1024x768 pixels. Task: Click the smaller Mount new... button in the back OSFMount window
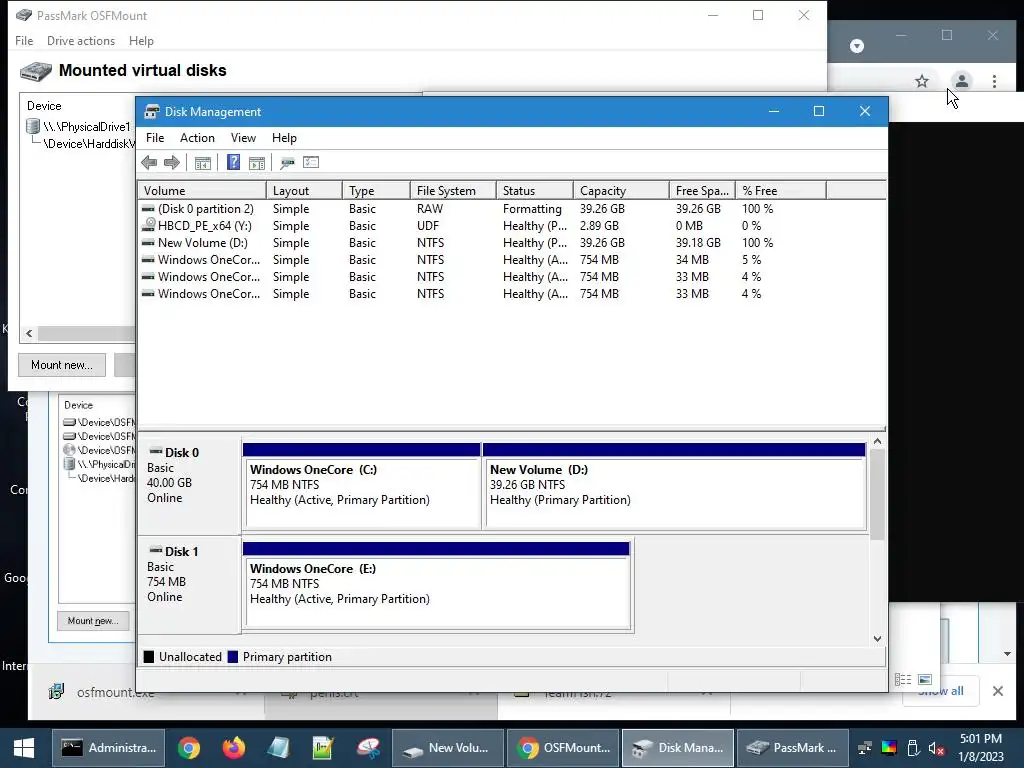click(x=93, y=620)
